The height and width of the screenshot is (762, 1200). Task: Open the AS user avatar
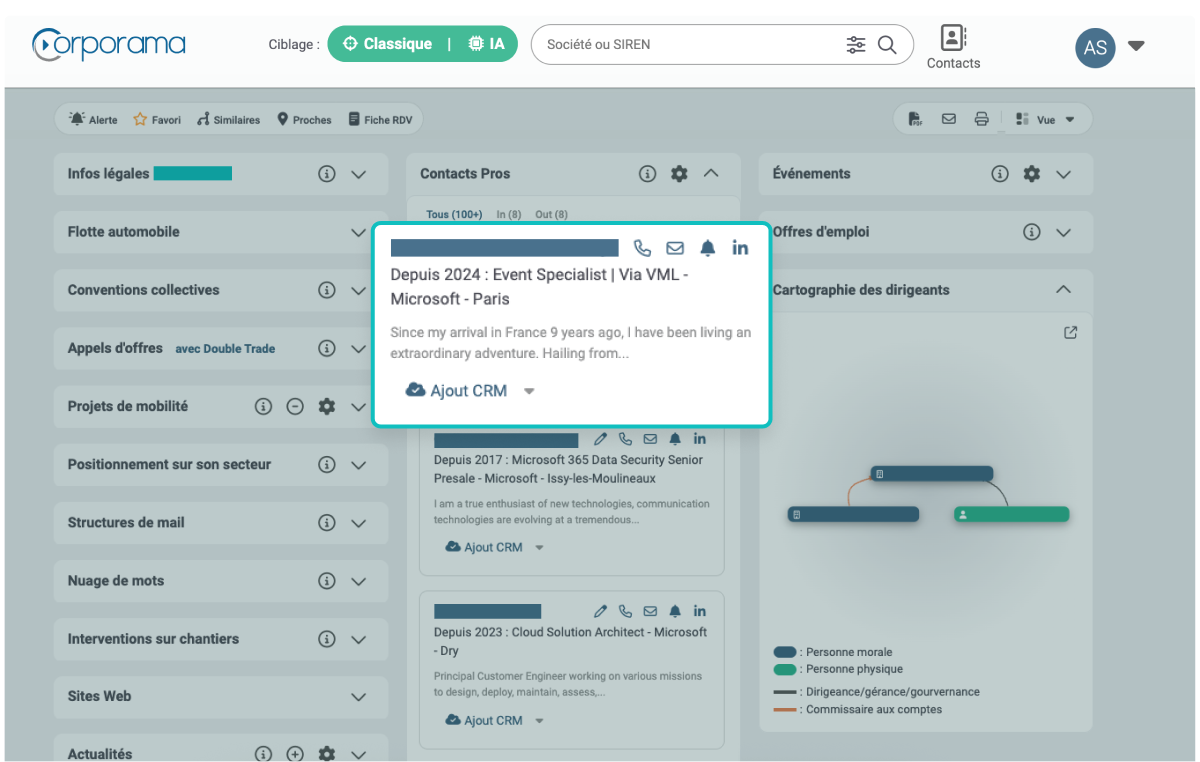pos(1095,47)
